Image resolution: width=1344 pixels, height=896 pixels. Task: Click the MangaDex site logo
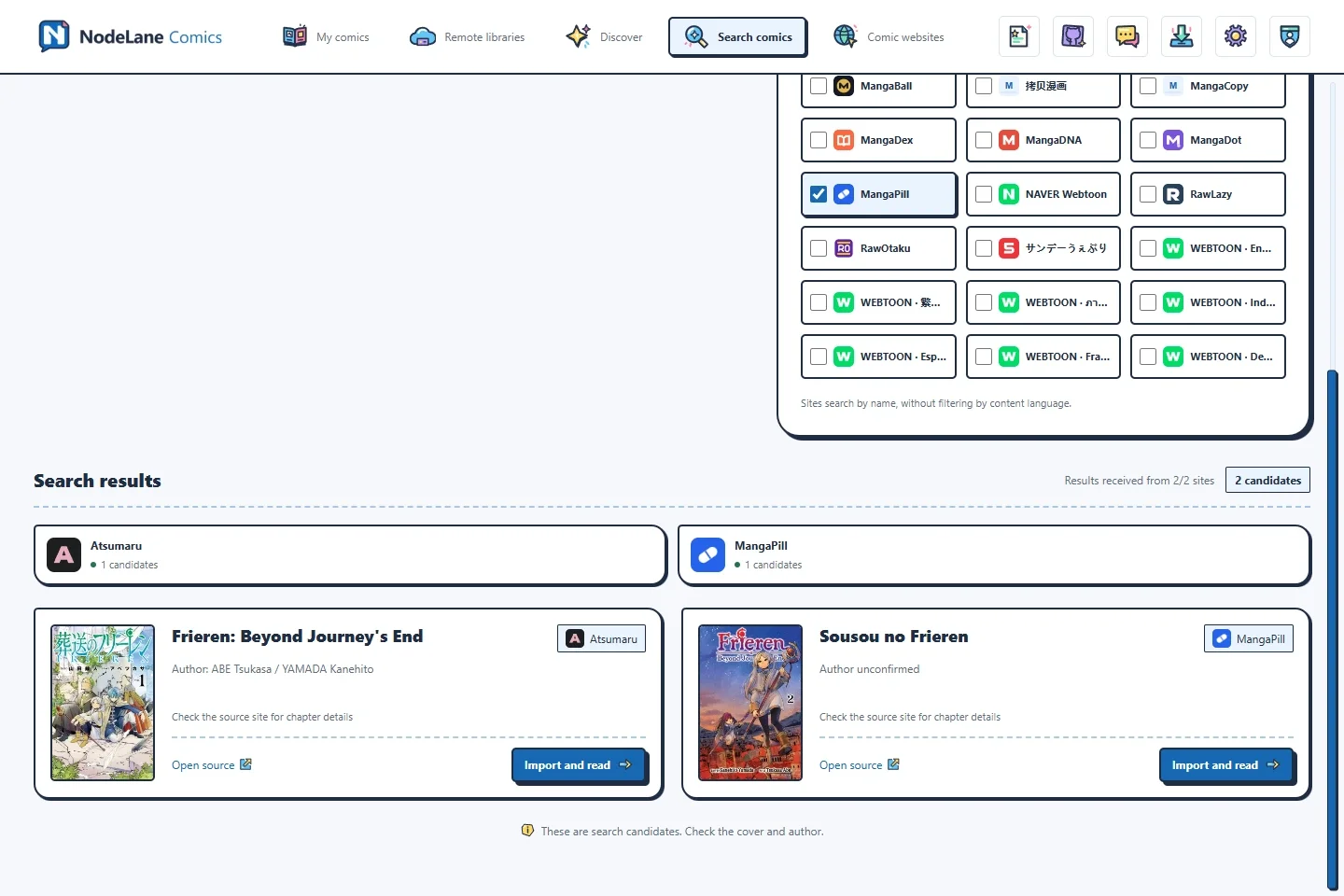[x=844, y=140]
